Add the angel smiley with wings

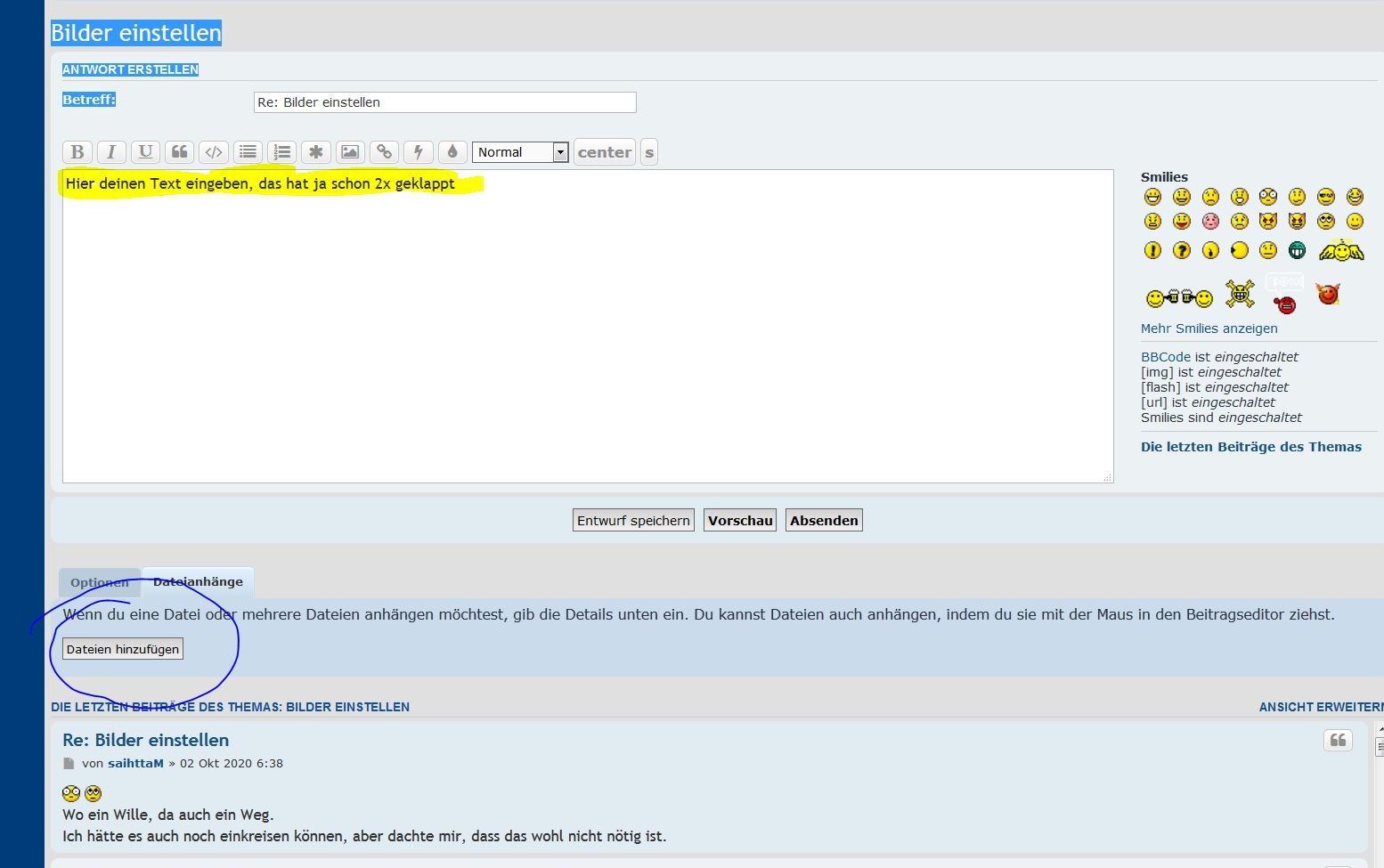(x=1340, y=250)
